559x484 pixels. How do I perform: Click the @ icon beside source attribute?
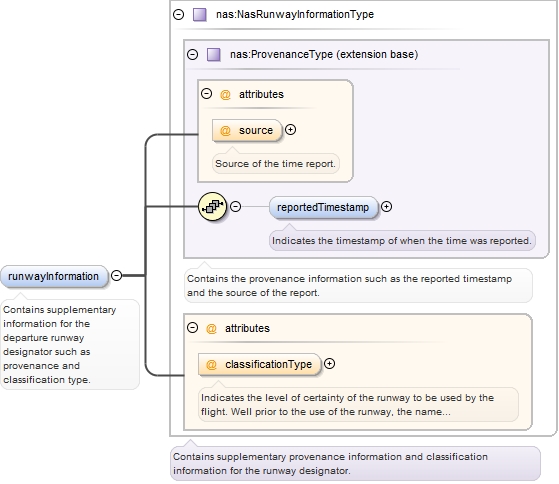click(225, 130)
